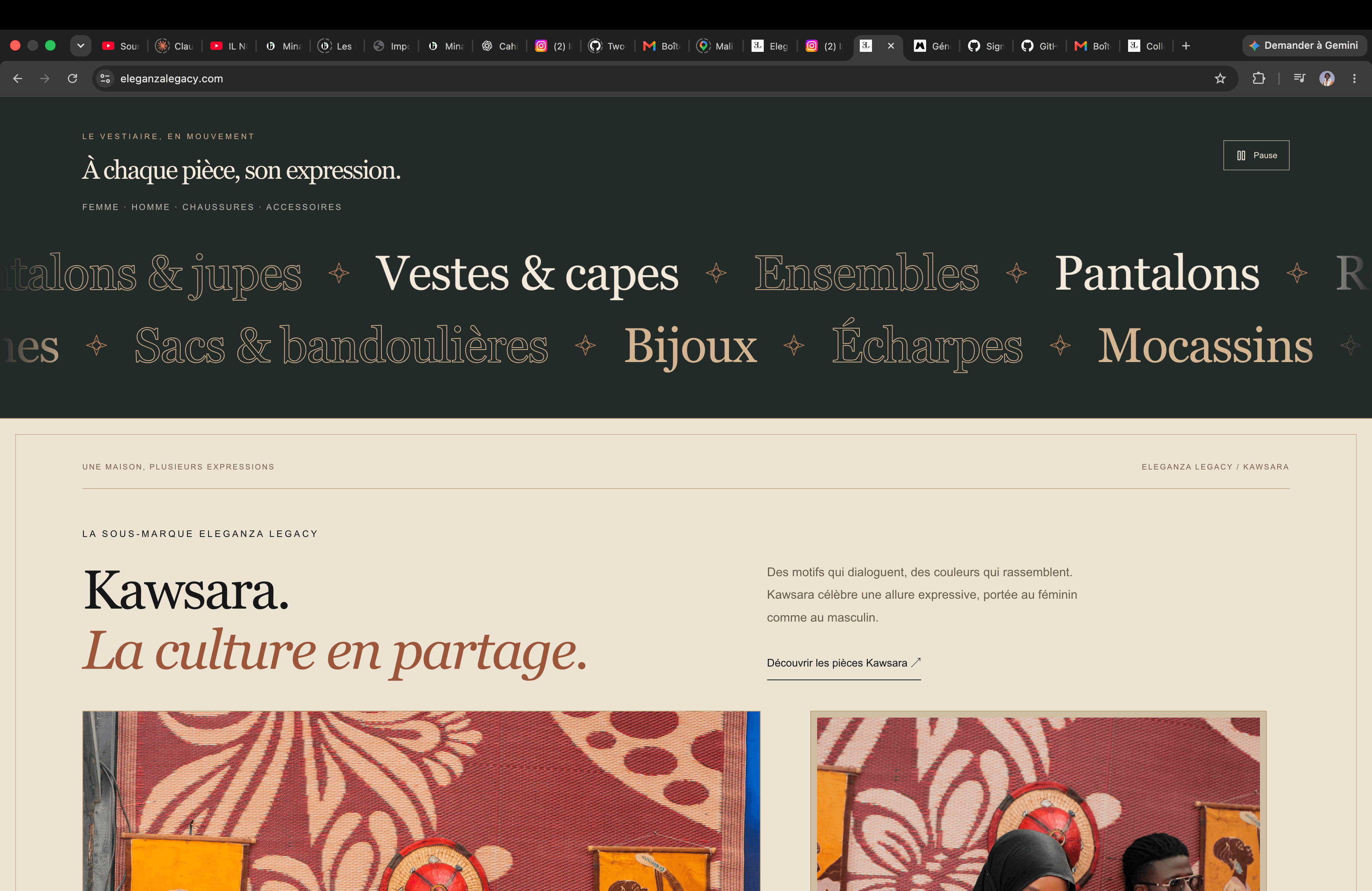Pause the scrolling category marquee
Image resolution: width=1372 pixels, height=891 pixels.
click(x=1255, y=155)
